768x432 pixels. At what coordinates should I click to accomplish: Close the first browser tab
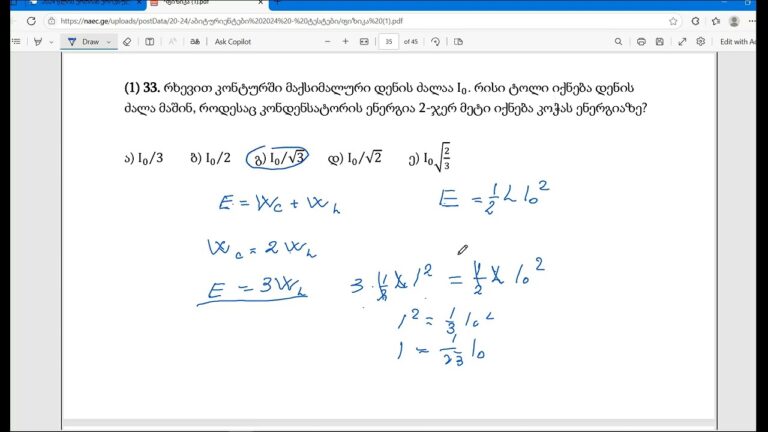pyautogui.click(x=140, y=3)
